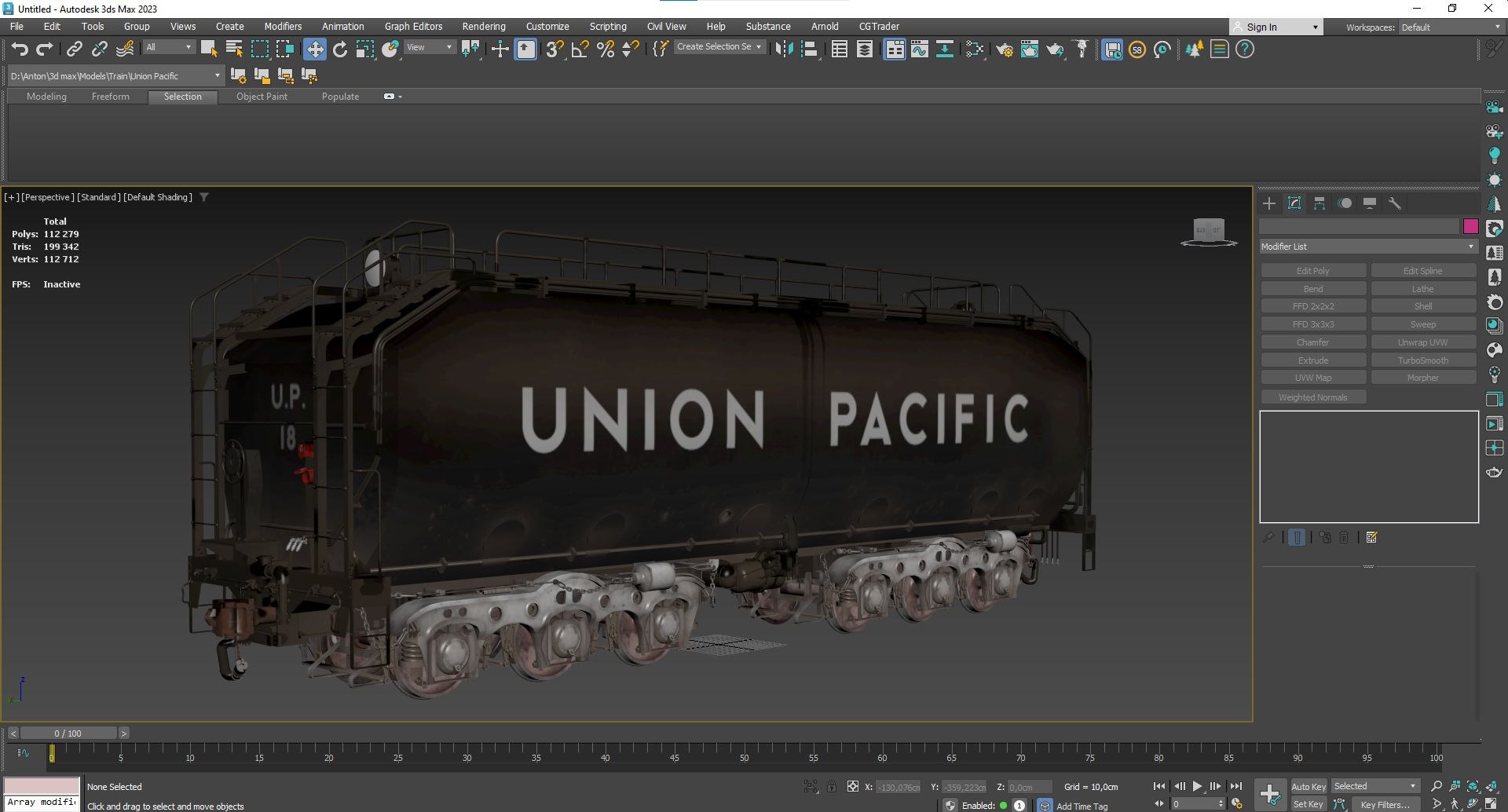
Task: Toggle 3D Snaps button
Action: (555, 49)
